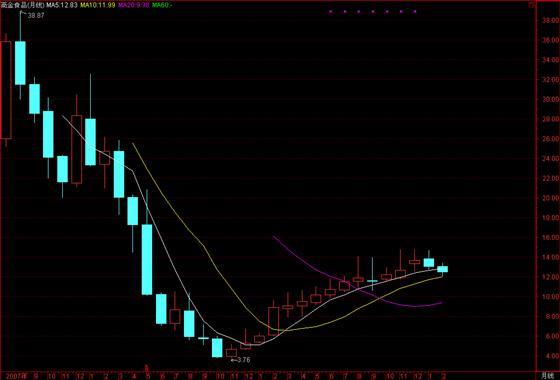This screenshot has width=560, height=380.
Task: Select the first magenta dot in the top row
Action: (331, 11)
